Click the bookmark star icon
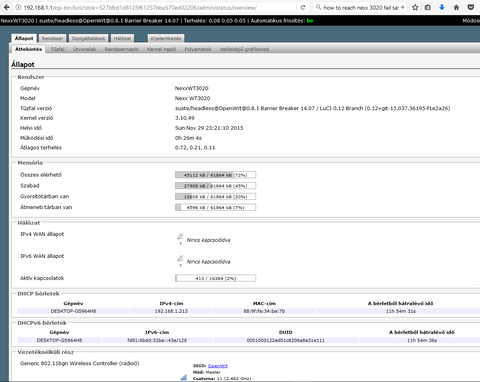The image size is (480, 382). pyautogui.click(x=415, y=7)
